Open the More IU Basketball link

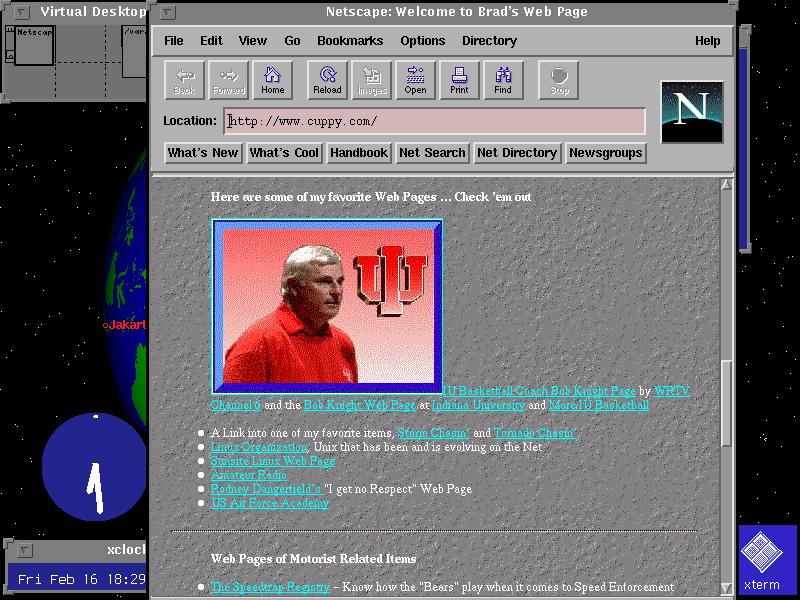tap(598, 405)
